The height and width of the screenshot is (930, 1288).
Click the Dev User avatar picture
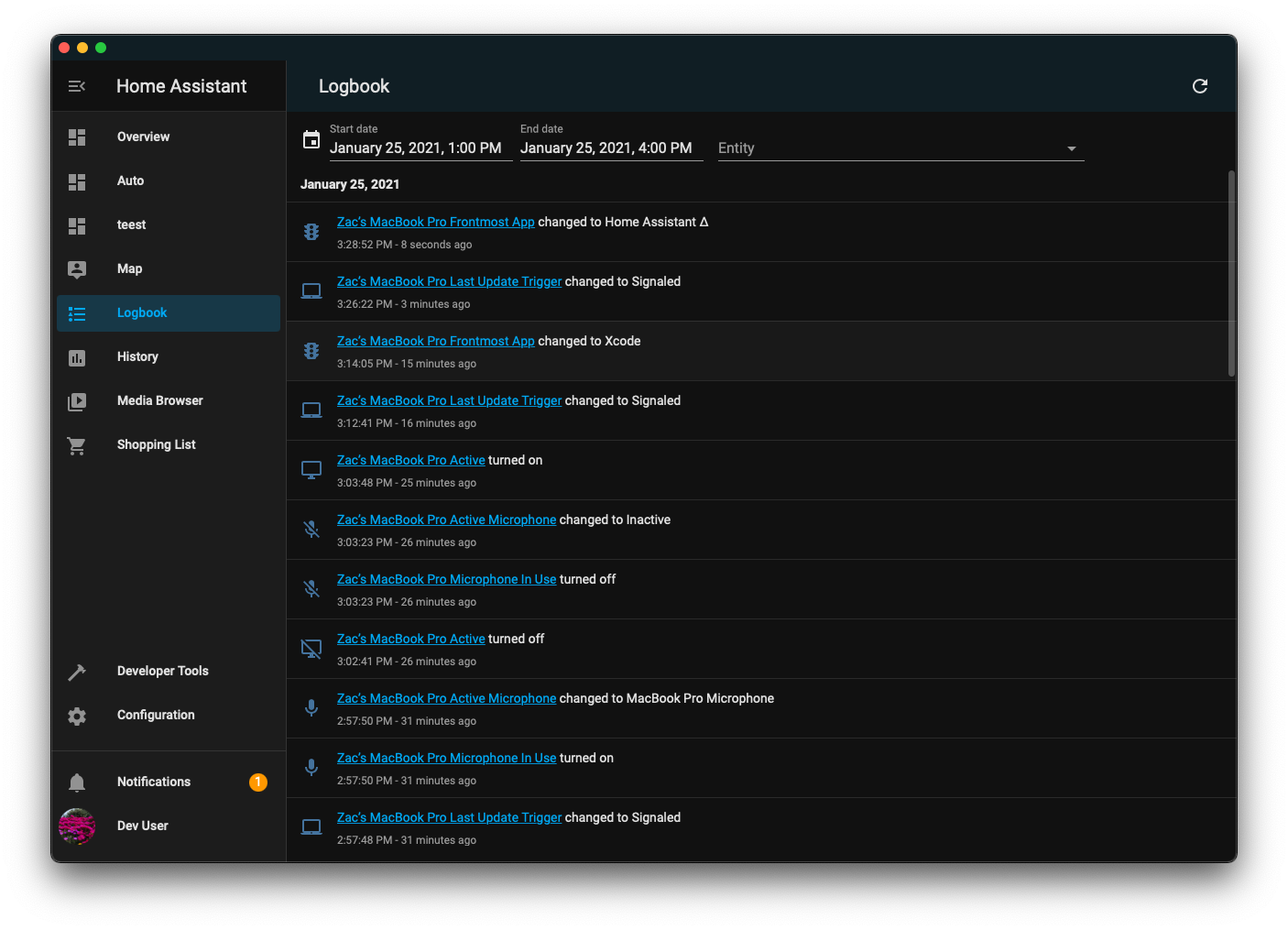[77, 826]
